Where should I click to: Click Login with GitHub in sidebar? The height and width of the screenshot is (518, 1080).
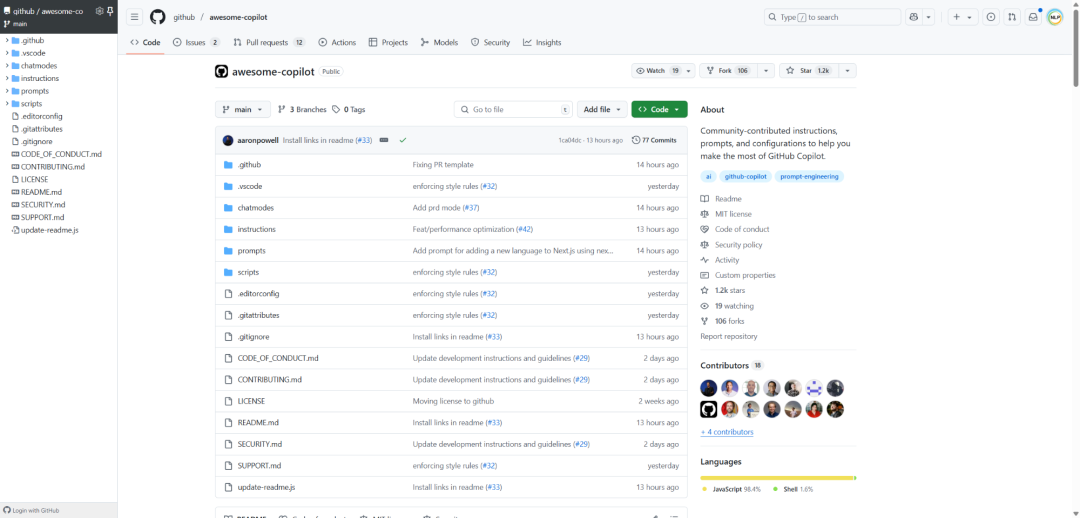pyautogui.click(x=32, y=510)
